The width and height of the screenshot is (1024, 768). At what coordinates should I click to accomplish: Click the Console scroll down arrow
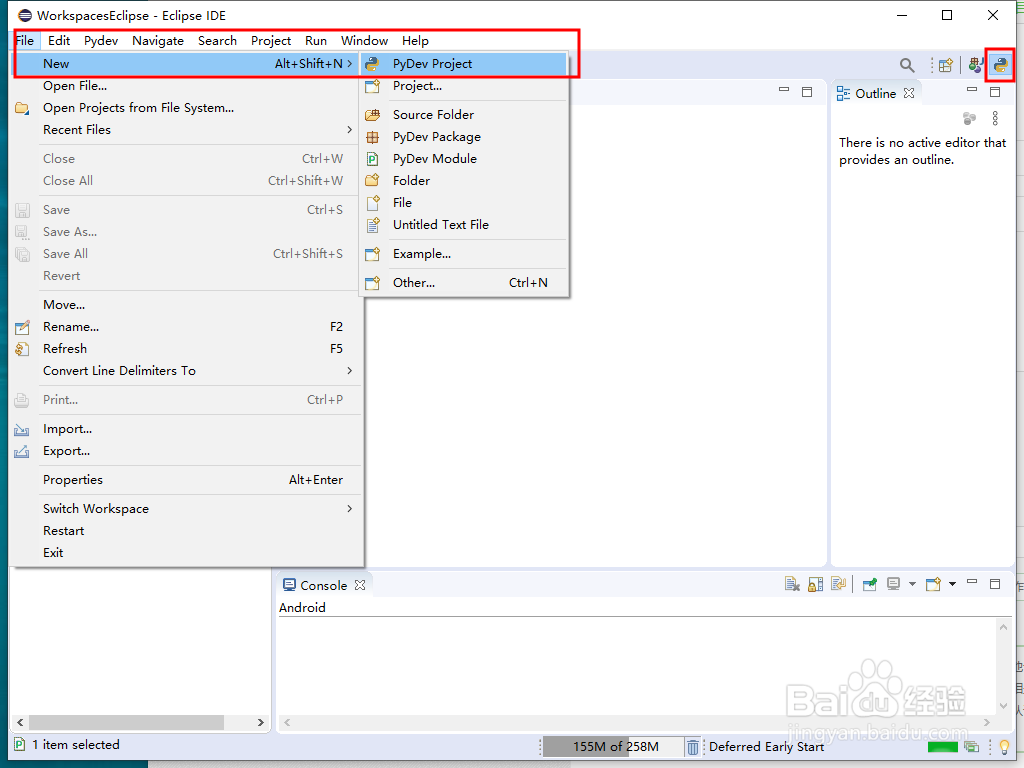click(x=1004, y=706)
